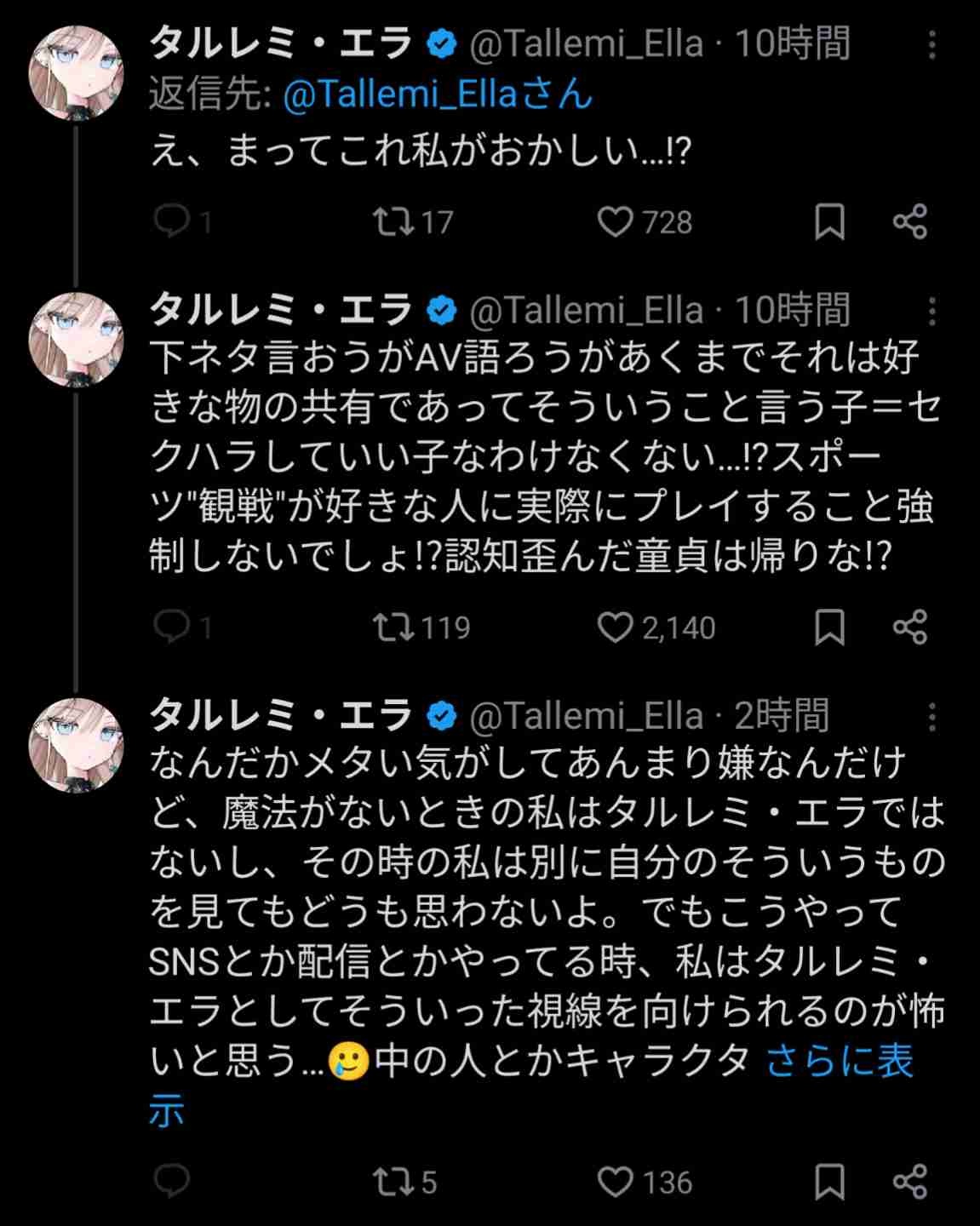This screenshot has height=1226, width=980.
Task: Share the second tweet with 2,140 likes
Action: pos(910,627)
